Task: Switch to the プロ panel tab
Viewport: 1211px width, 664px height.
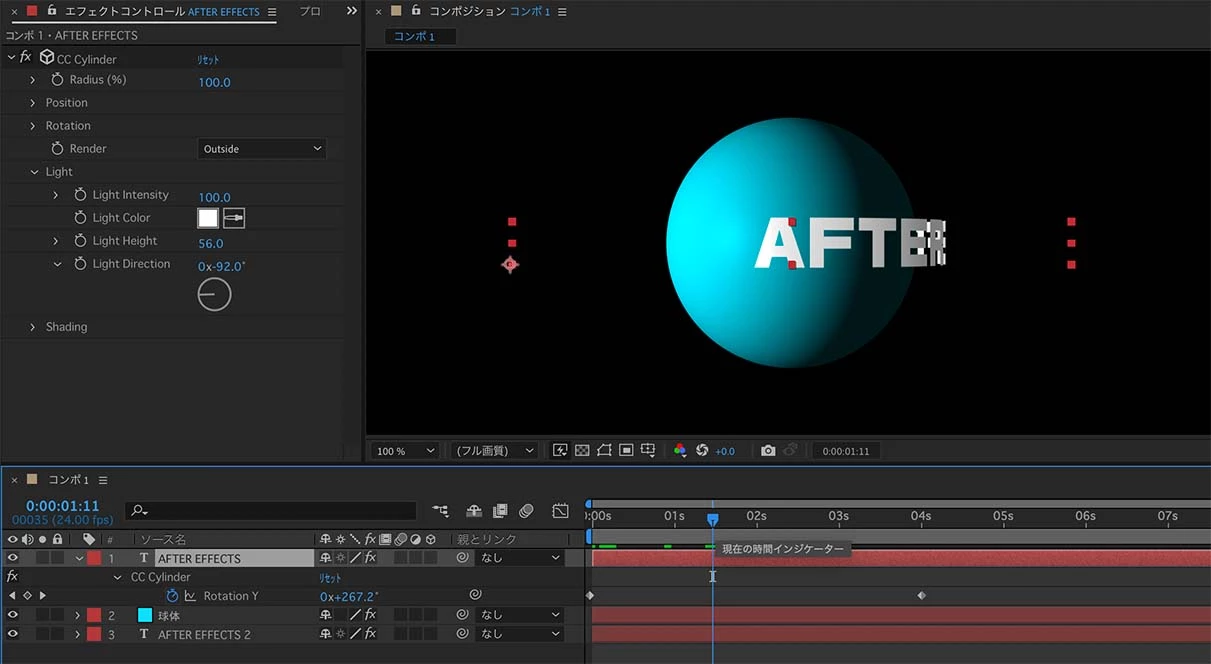Action: pyautogui.click(x=310, y=11)
